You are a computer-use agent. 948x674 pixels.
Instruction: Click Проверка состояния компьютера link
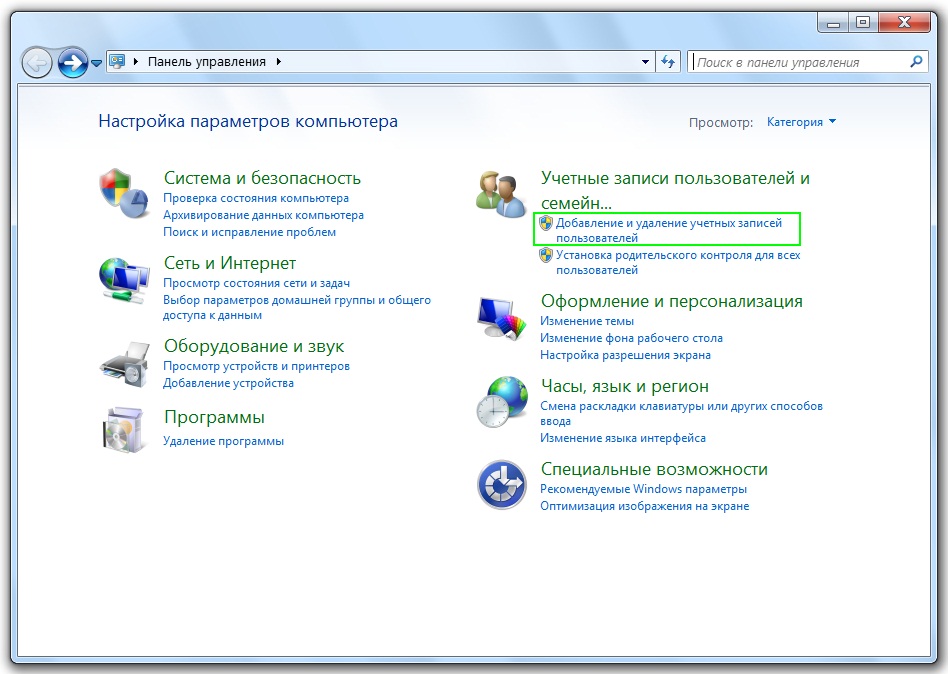(256, 198)
